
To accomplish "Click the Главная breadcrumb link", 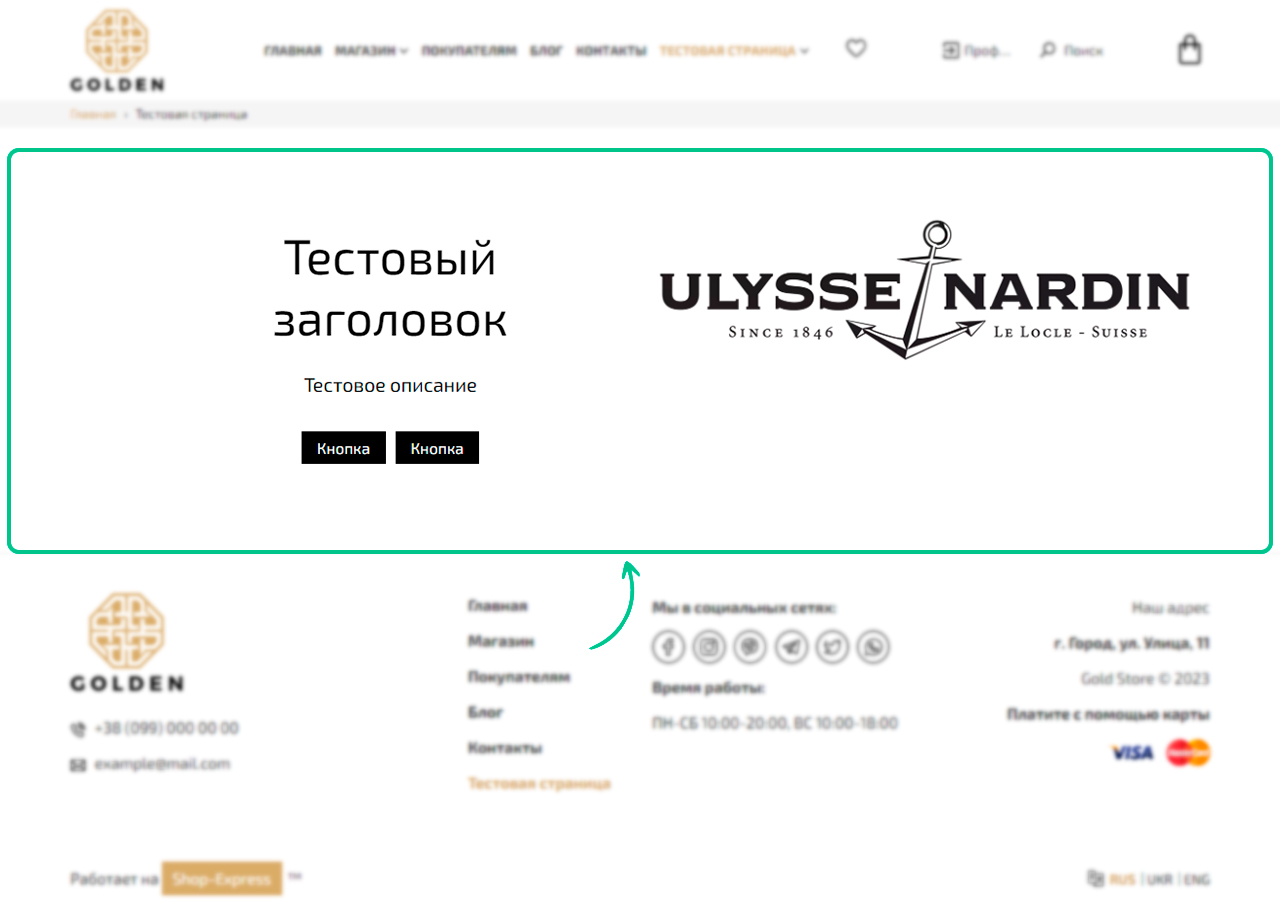I will click(x=93, y=114).
